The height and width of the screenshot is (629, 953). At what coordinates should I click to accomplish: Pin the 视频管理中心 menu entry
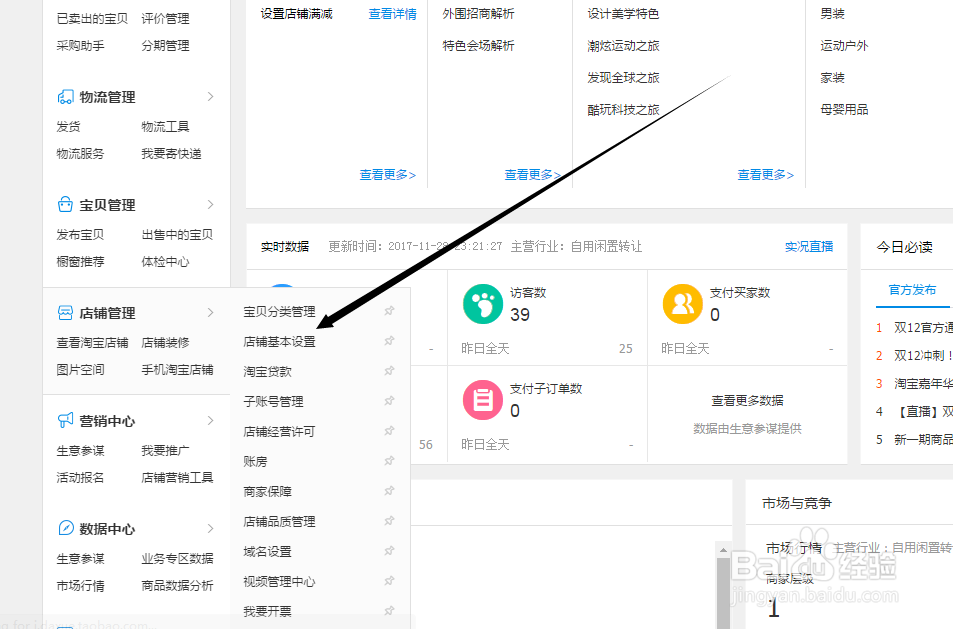tap(389, 581)
